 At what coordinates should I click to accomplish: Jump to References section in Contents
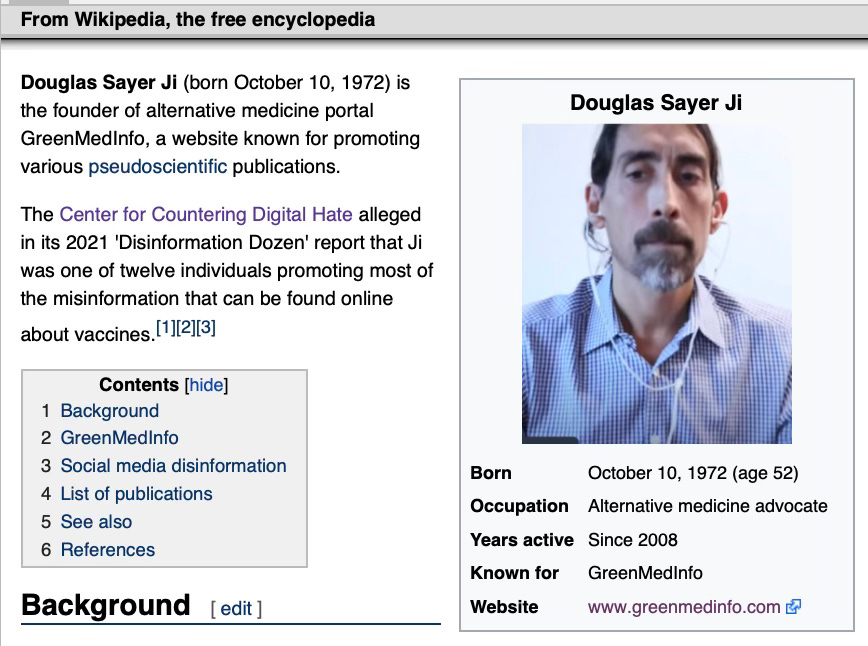108,550
